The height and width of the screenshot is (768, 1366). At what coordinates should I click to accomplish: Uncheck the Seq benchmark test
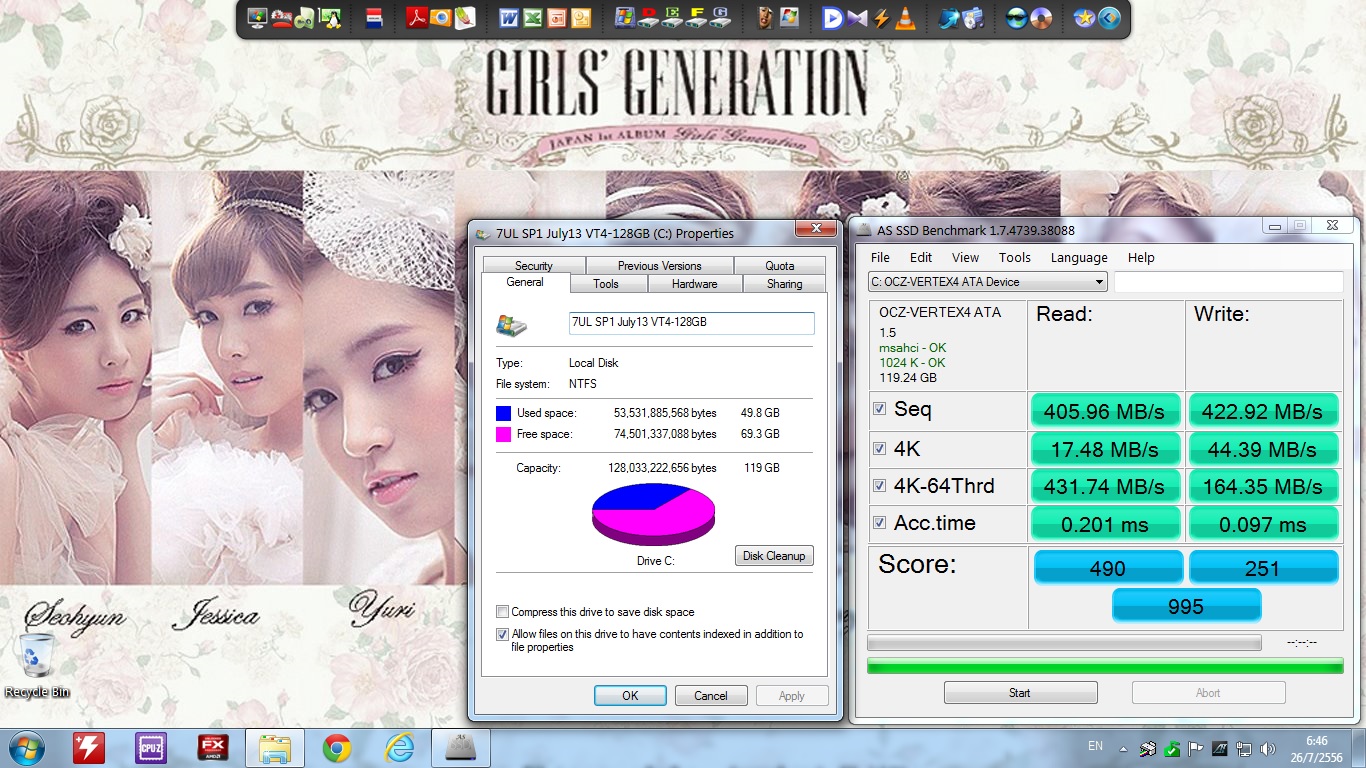[x=879, y=409]
